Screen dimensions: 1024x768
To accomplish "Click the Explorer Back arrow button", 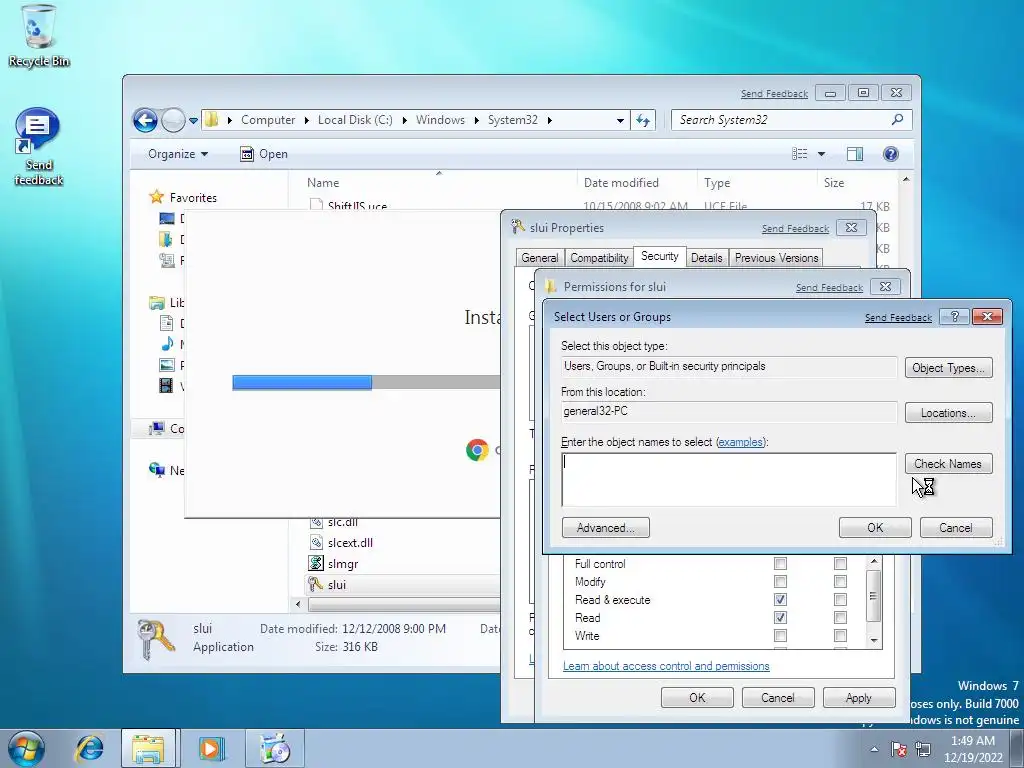I will (x=145, y=120).
